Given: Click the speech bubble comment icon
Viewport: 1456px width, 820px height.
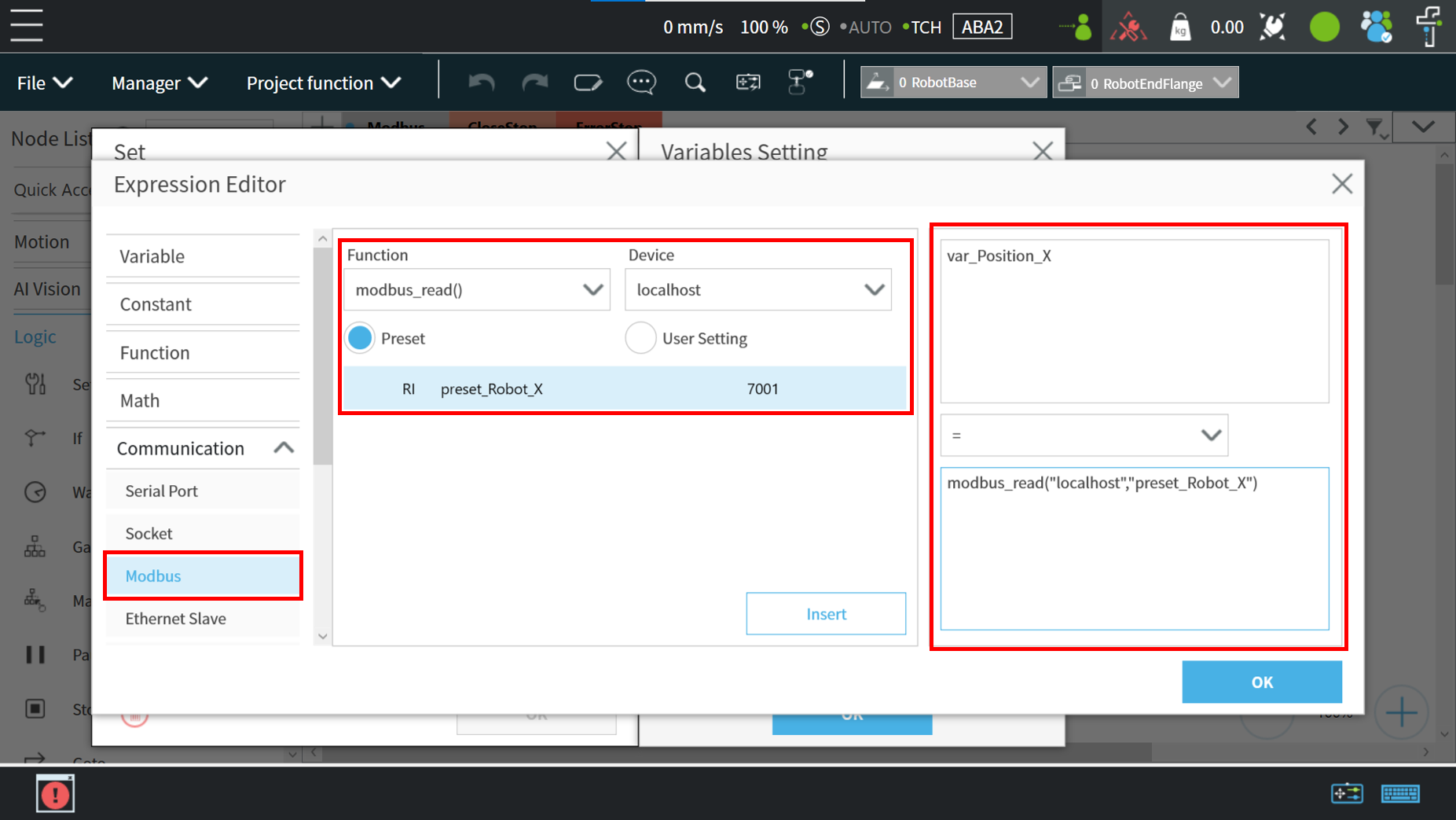Looking at the screenshot, I should pyautogui.click(x=641, y=83).
